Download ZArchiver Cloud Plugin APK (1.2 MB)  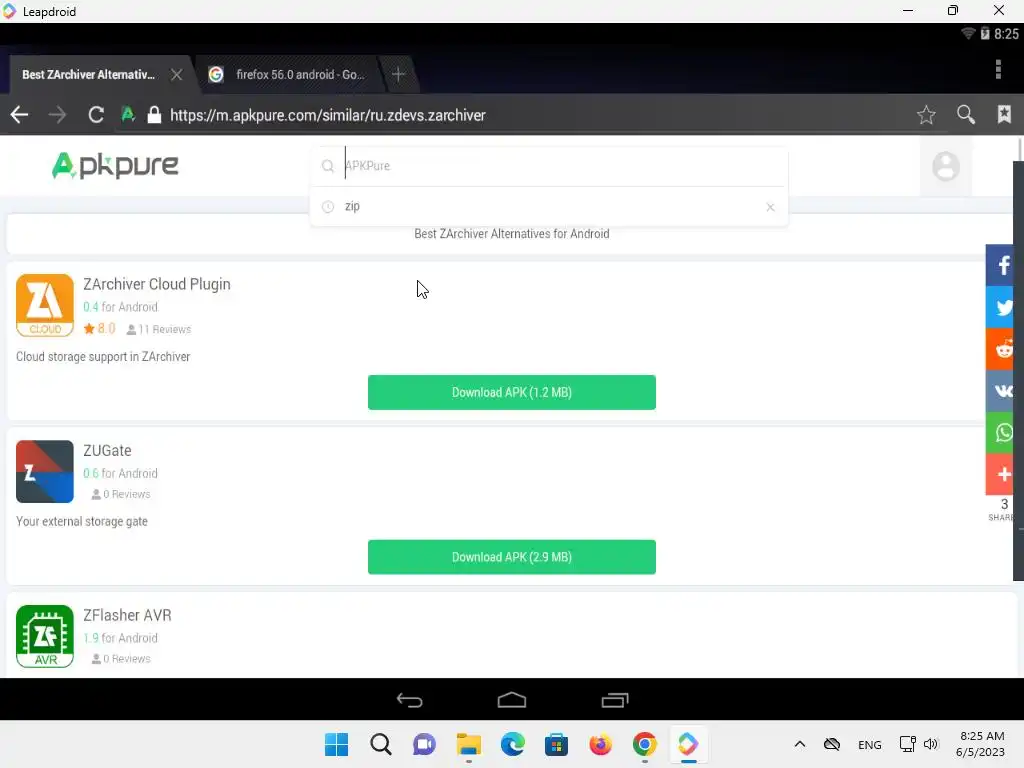pos(511,392)
